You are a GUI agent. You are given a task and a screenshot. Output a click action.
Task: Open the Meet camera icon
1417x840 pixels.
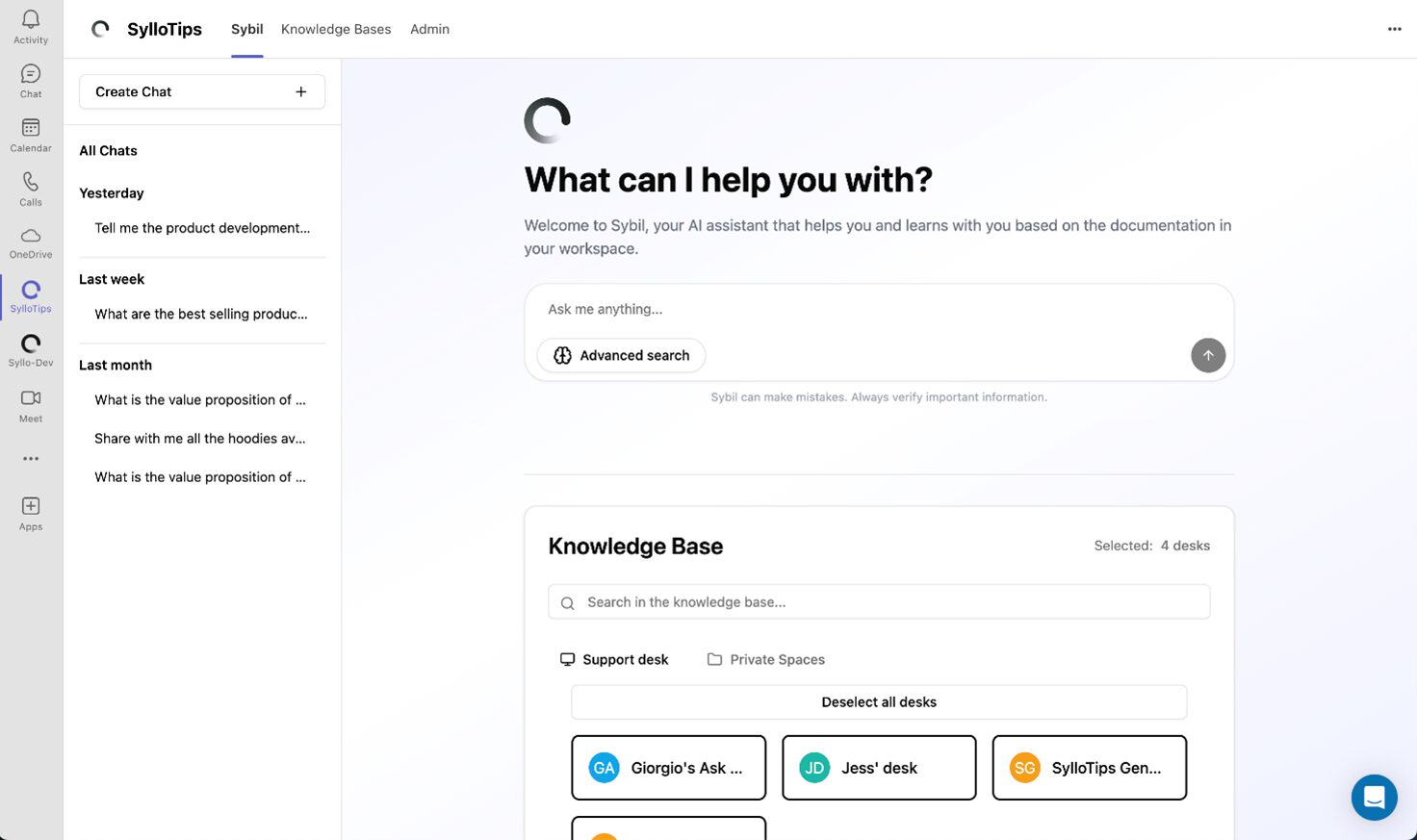(x=31, y=404)
